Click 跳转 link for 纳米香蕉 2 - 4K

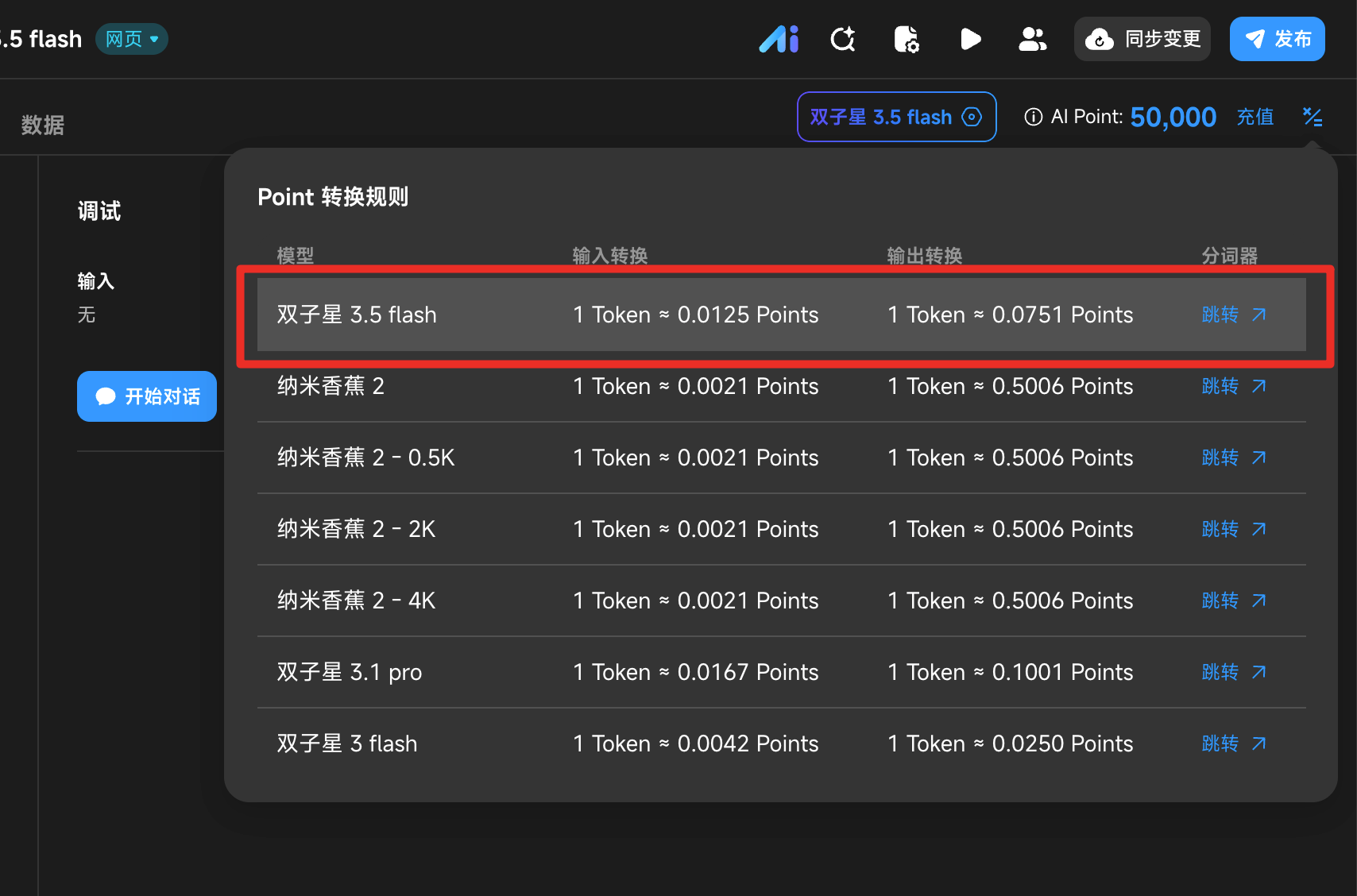(x=1234, y=601)
